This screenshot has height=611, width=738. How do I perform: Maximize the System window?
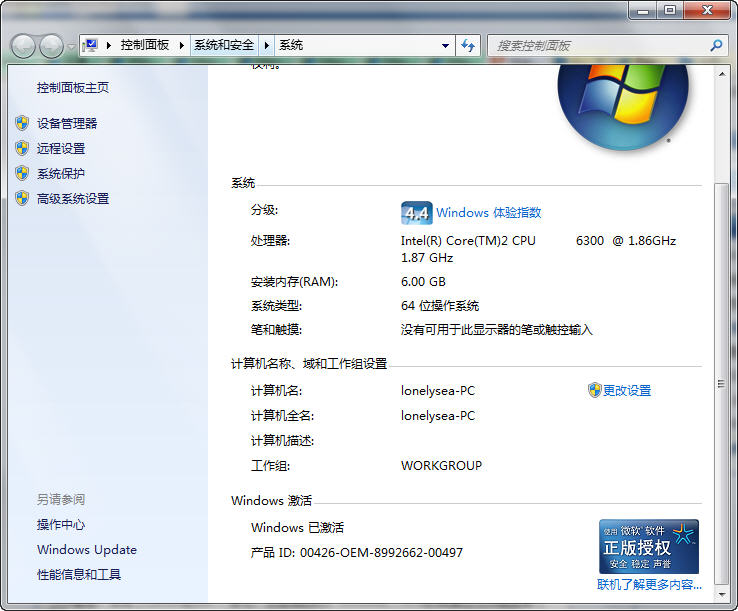670,10
